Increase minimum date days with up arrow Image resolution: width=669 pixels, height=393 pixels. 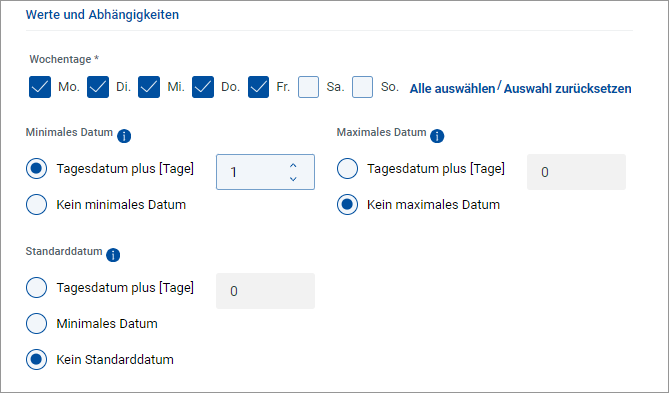[x=293, y=165]
